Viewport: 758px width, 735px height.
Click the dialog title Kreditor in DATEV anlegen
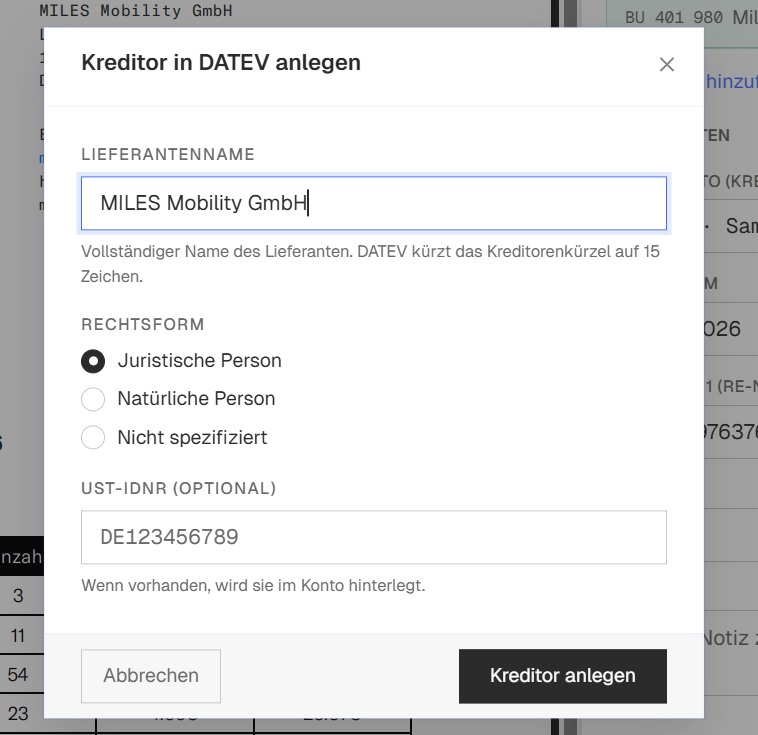pos(221,63)
